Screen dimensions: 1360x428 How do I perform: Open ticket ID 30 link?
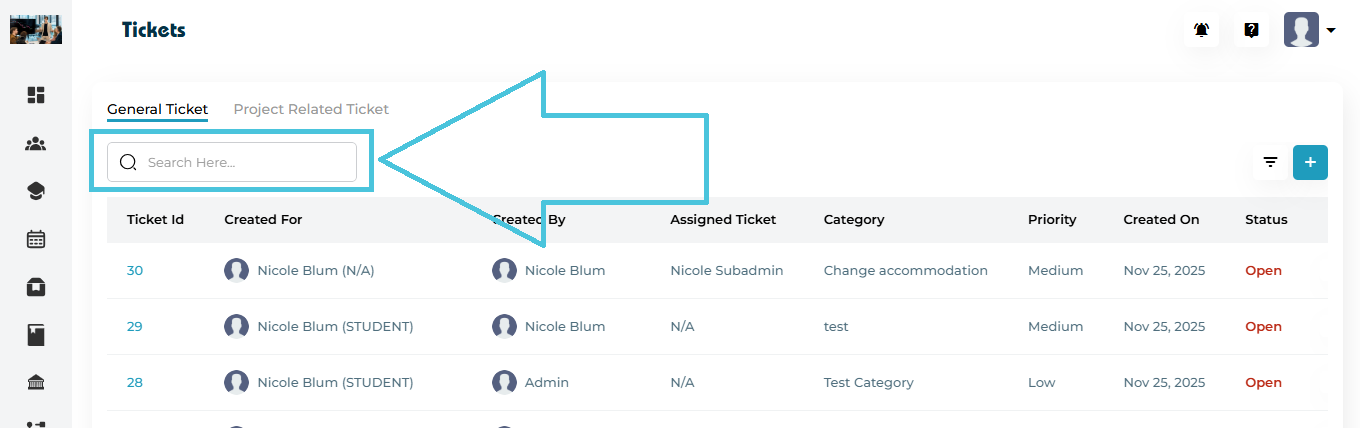[135, 271]
